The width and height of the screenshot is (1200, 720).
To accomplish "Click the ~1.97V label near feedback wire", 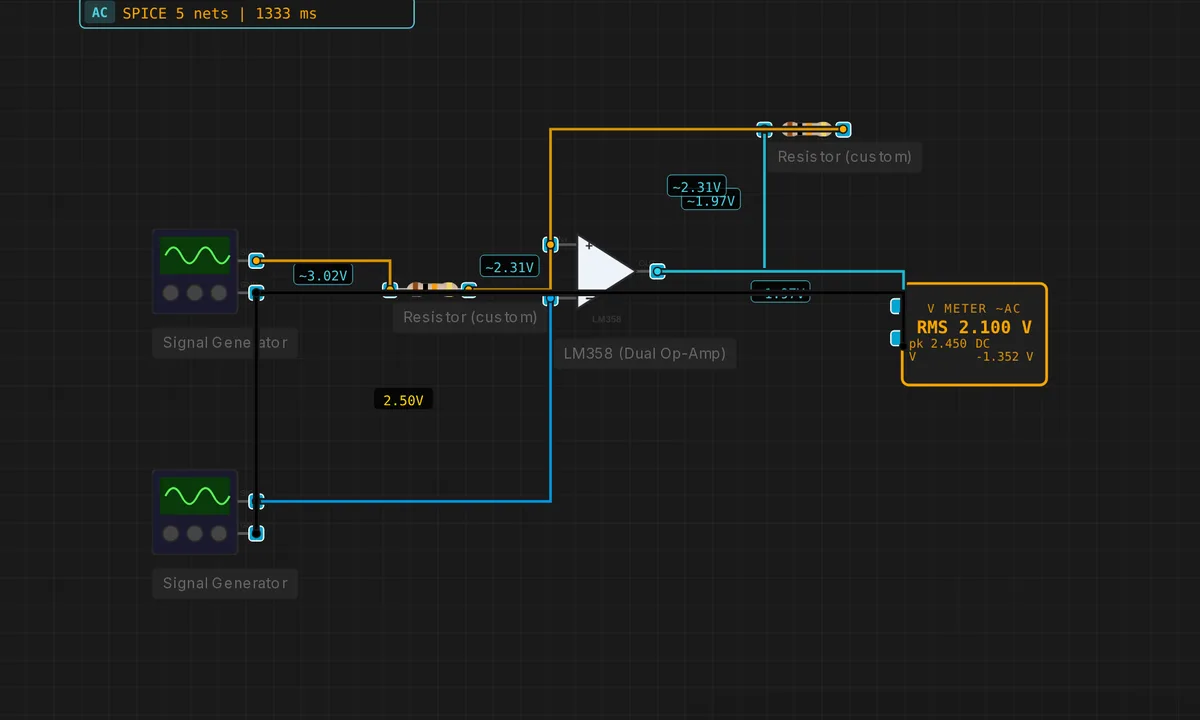I will (711, 201).
